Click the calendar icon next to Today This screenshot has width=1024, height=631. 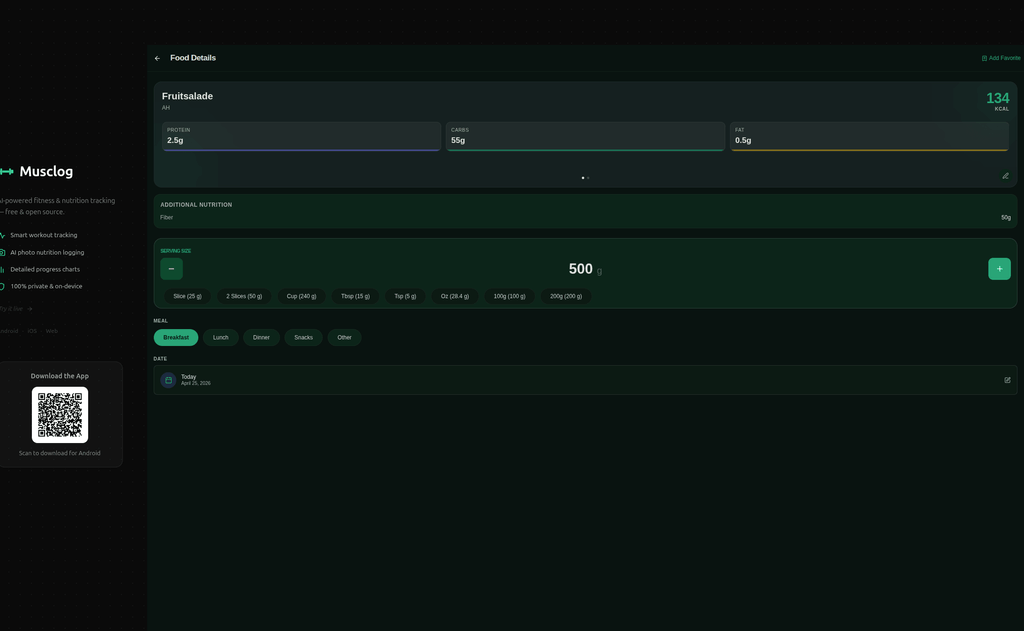click(168, 380)
